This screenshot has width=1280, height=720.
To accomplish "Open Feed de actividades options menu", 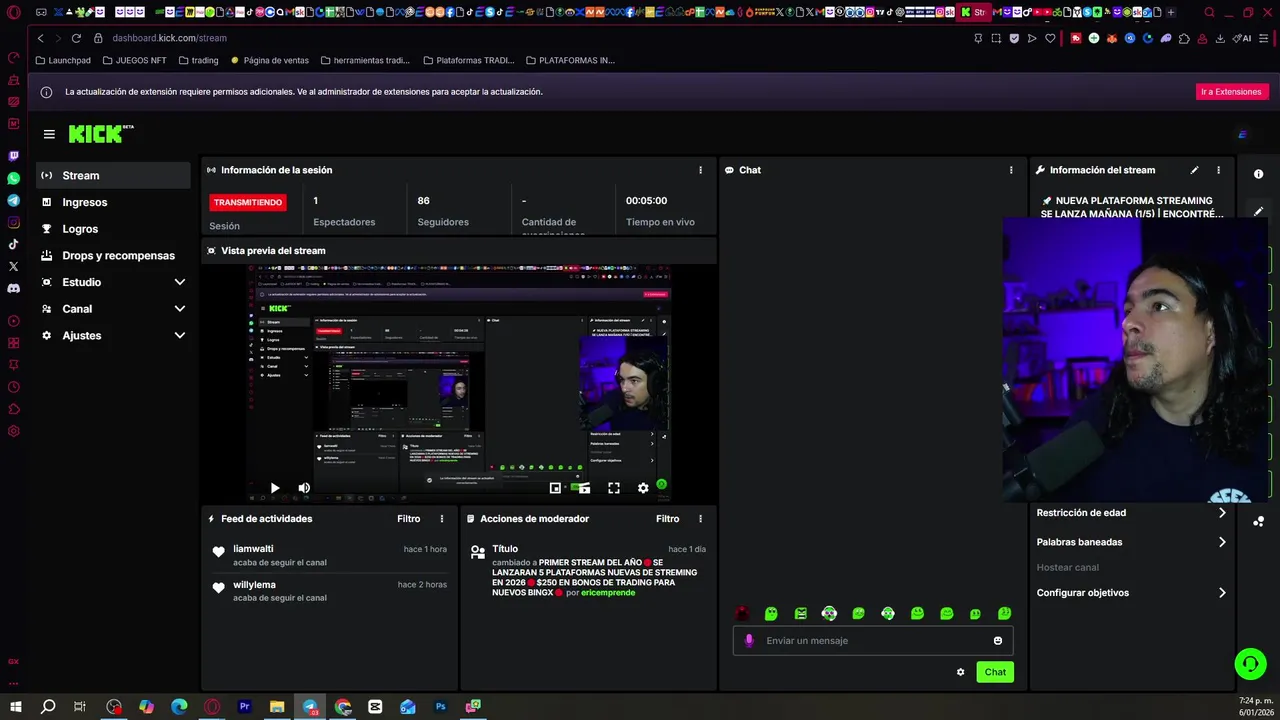I will tap(442, 519).
